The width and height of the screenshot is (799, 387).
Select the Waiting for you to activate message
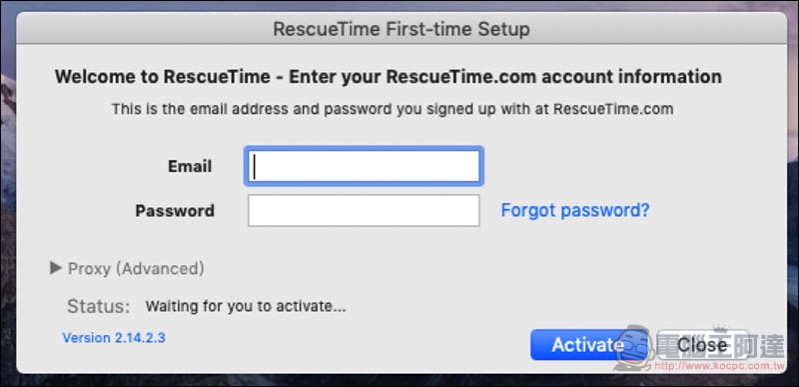click(246, 307)
